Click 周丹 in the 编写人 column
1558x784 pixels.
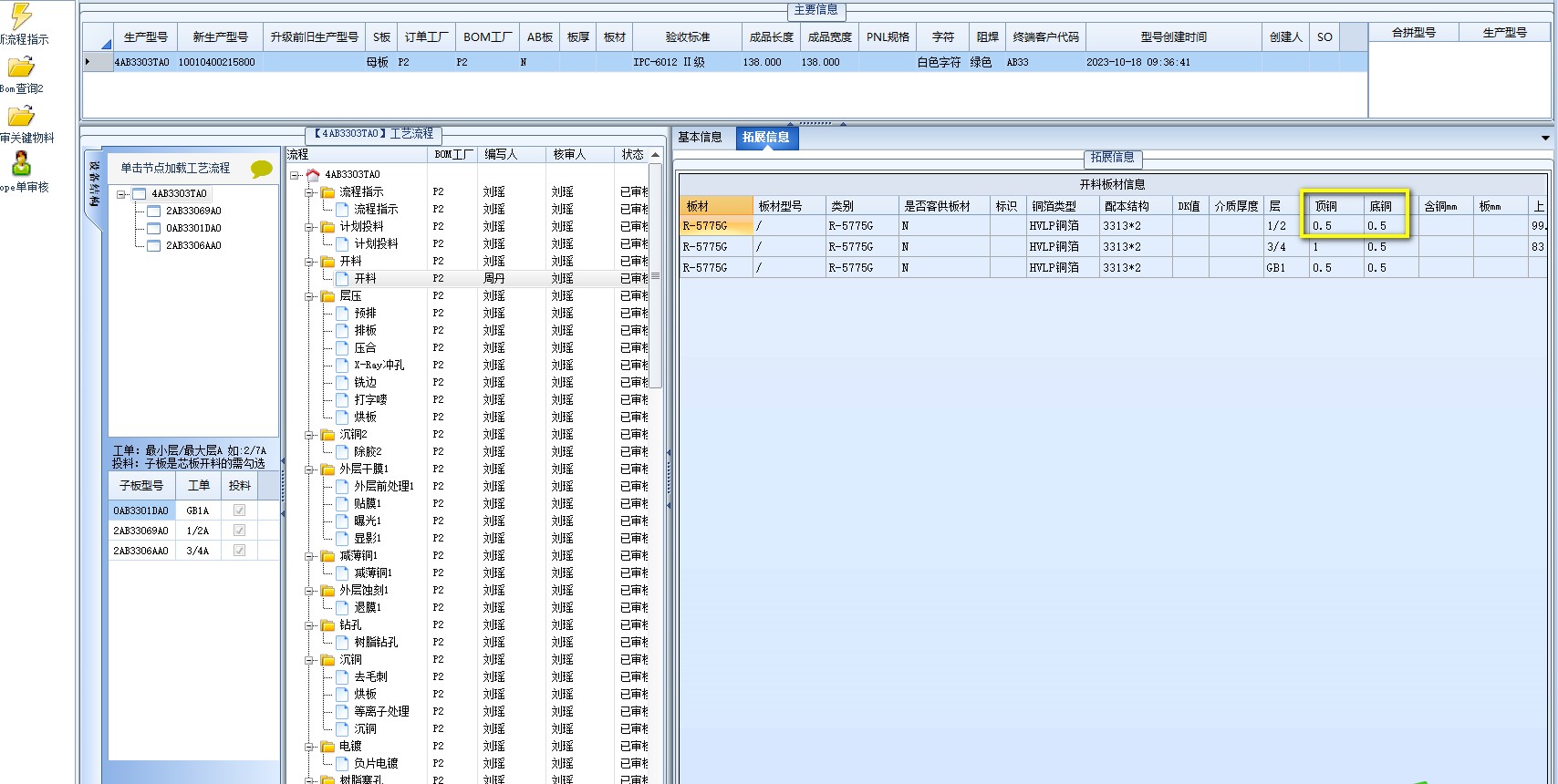(493, 278)
